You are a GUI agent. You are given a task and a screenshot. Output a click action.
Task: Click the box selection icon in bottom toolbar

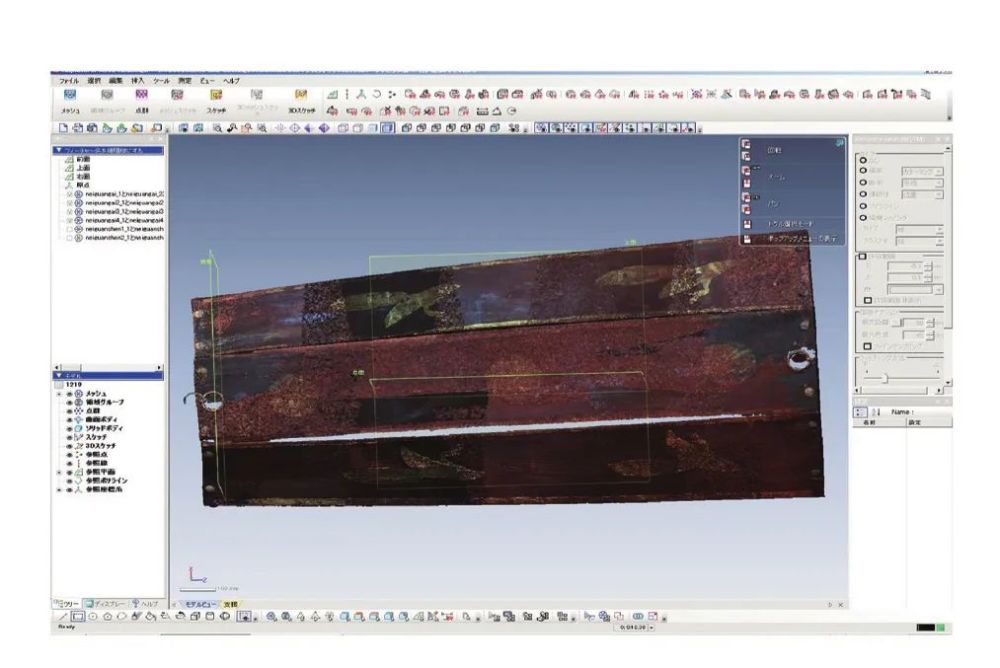click(x=195, y=616)
